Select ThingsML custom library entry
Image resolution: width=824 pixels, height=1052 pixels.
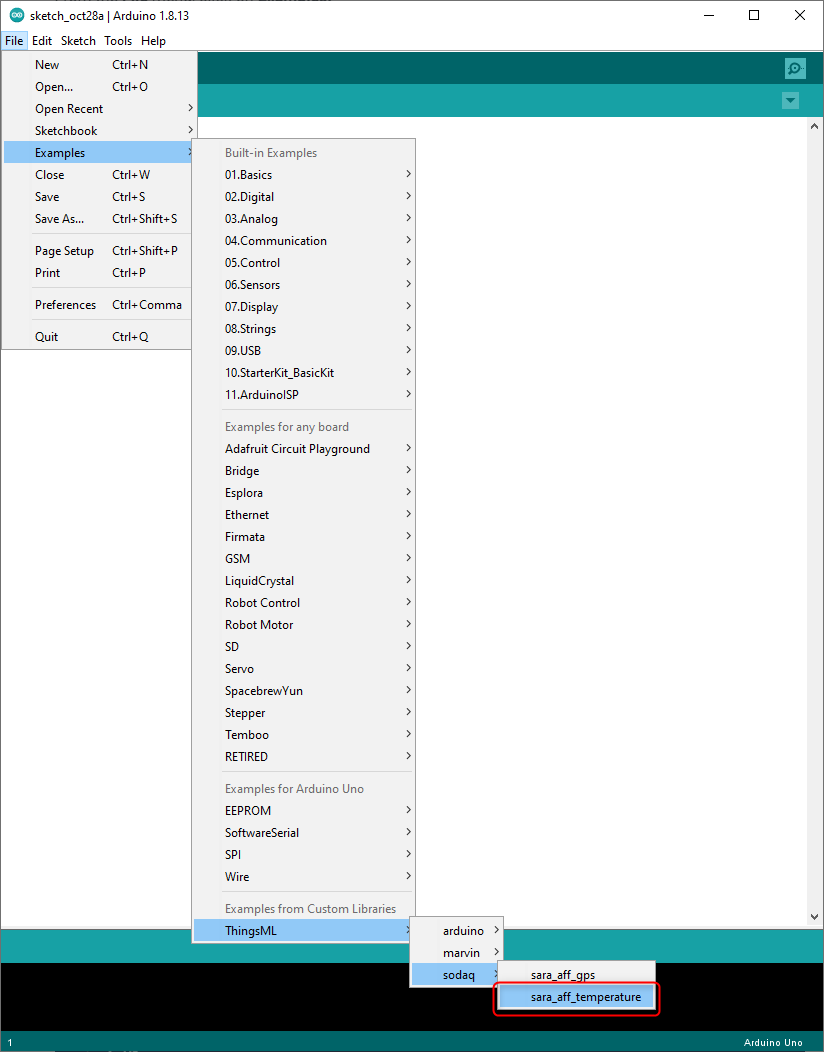click(303, 931)
